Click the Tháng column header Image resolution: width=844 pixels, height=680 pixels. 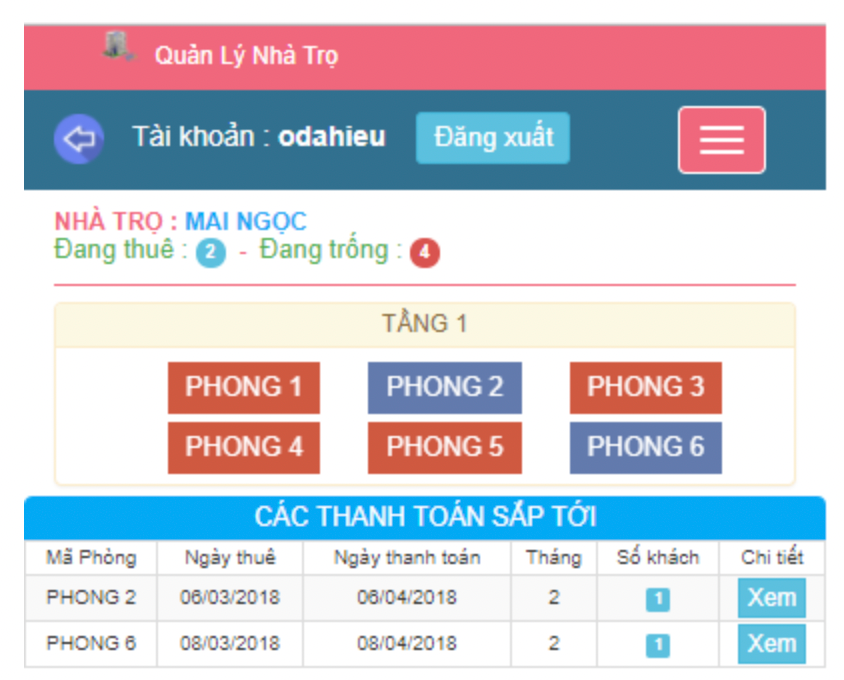[x=554, y=557]
